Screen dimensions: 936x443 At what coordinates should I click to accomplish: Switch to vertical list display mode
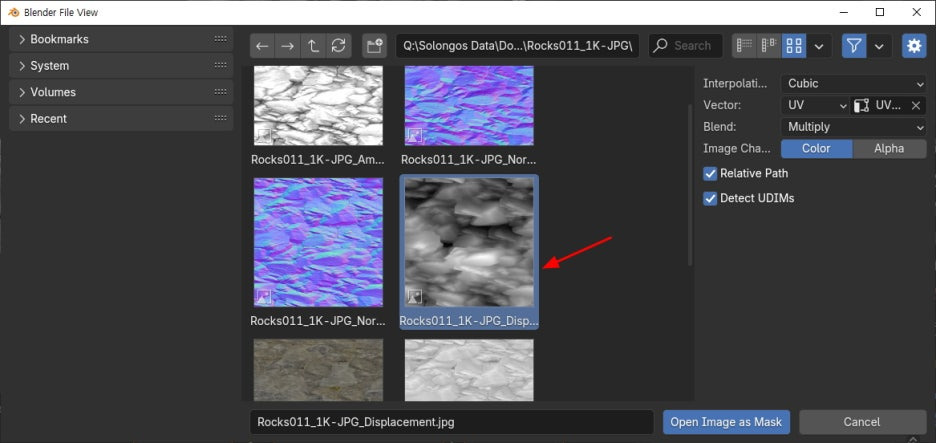point(744,46)
